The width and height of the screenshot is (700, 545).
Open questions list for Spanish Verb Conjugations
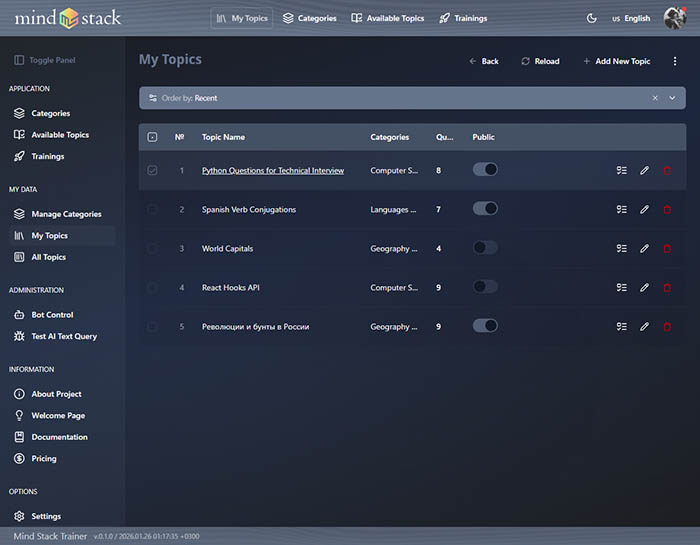coord(621,209)
